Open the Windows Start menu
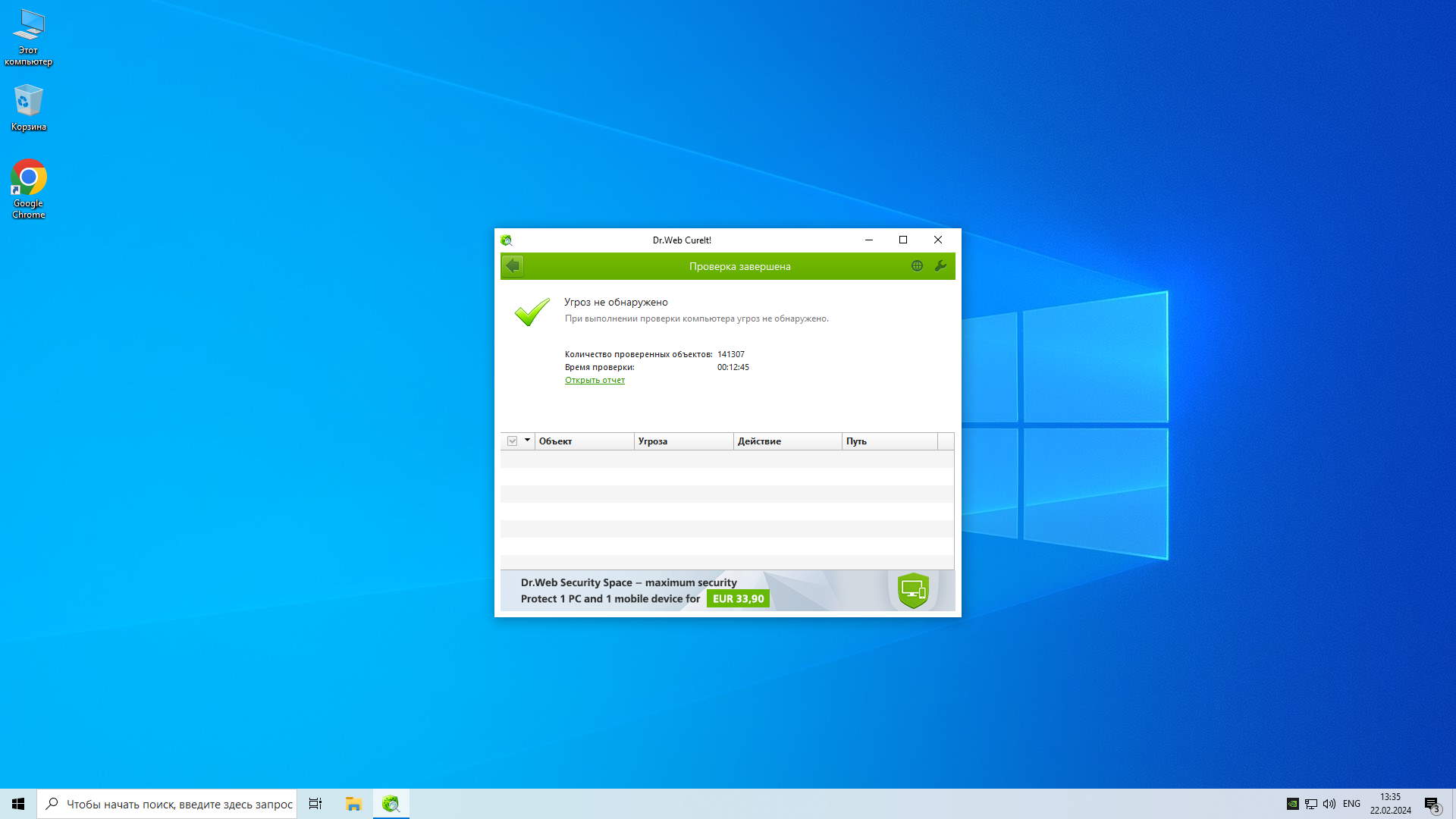This screenshot has width=1456, height=819. [18, 804]
